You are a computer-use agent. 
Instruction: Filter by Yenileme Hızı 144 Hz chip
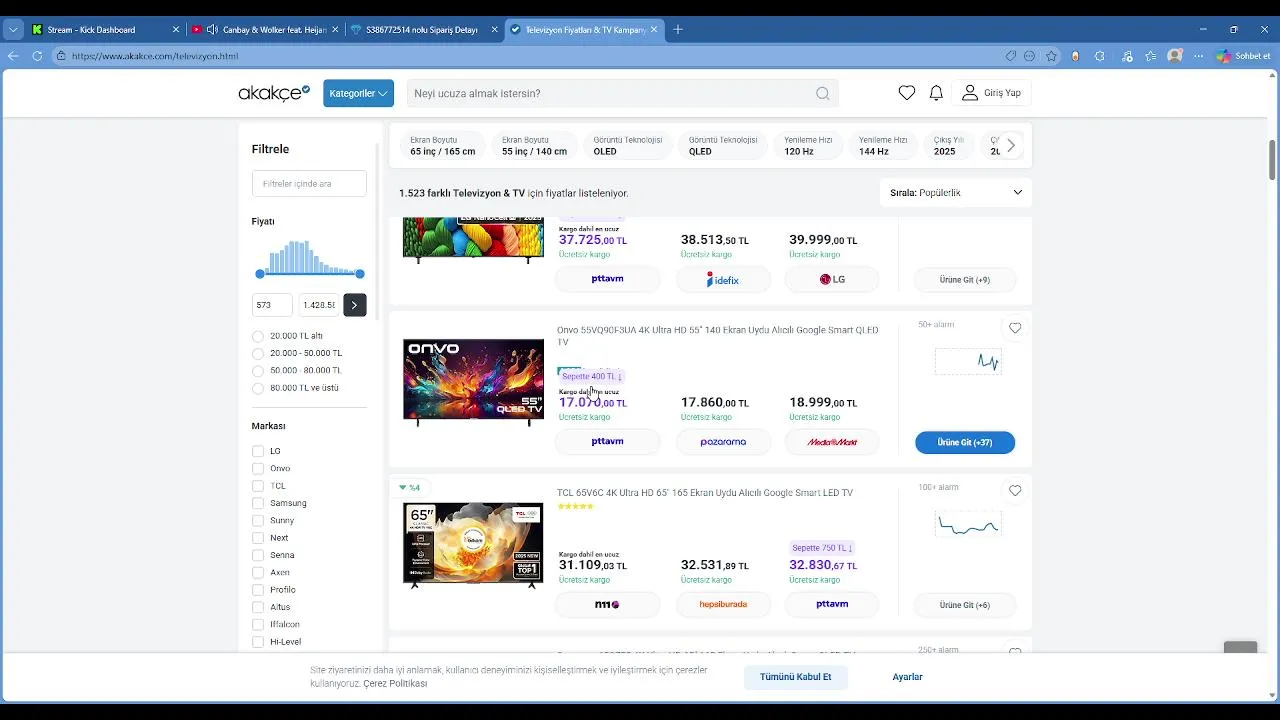point(883,146)
